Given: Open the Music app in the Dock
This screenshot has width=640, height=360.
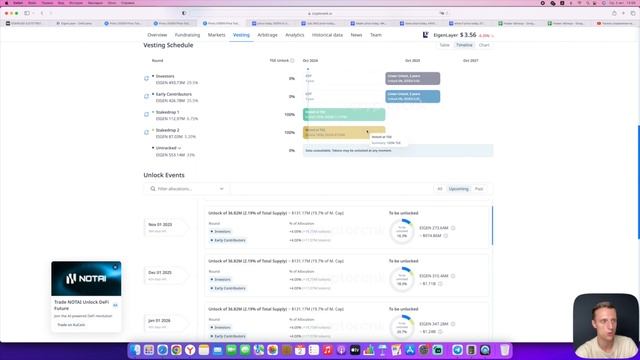Looking at the screenshot, I should point(327,350).
